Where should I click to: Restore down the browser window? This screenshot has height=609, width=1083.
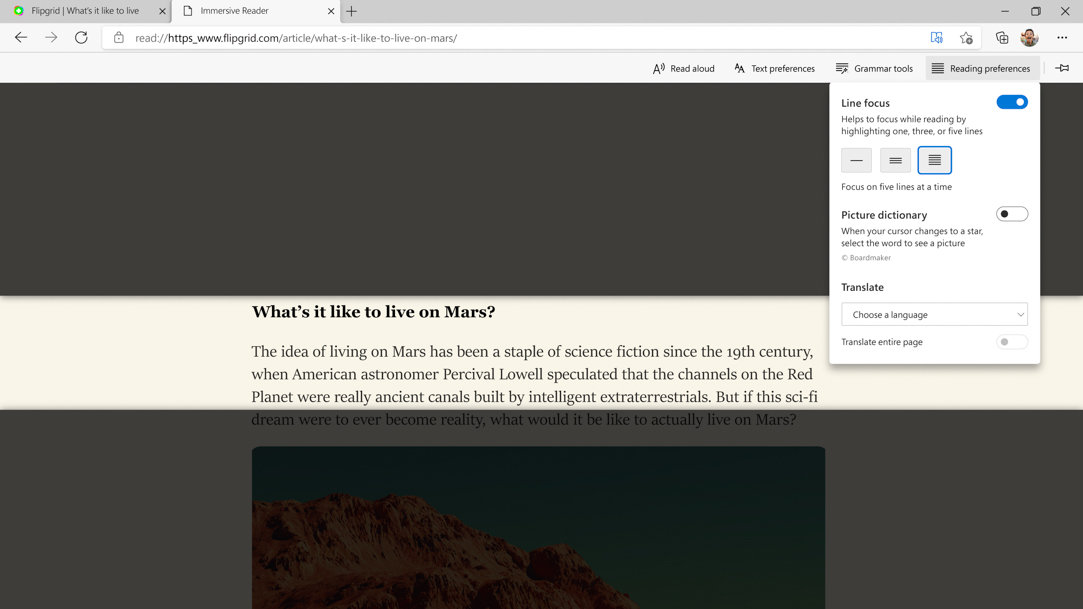point(1035,11)
